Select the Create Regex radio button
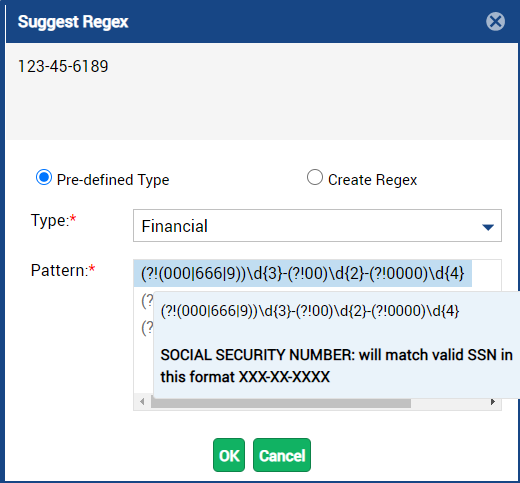Screen dimensions: 520x483 point(315,177)
